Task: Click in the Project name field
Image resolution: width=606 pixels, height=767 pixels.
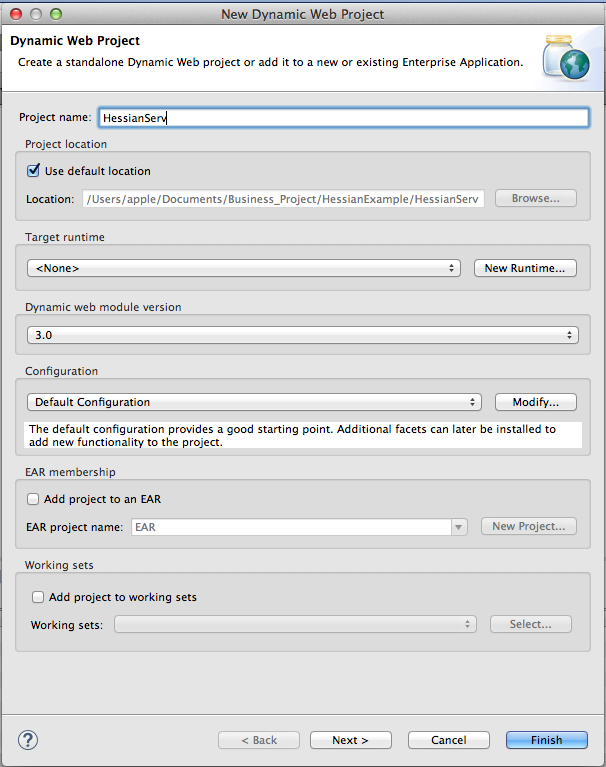Action: pos(343,118)
